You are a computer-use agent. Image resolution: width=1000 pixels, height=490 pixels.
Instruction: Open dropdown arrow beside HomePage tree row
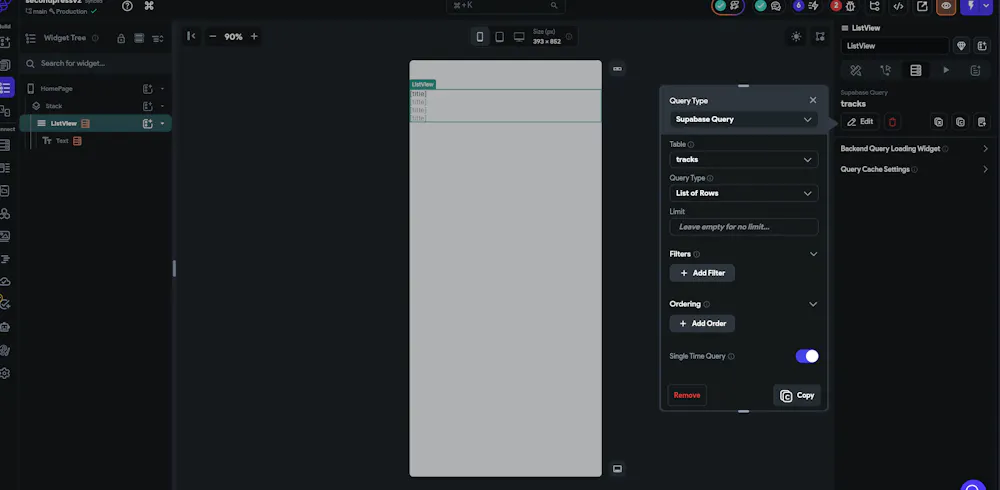[x=163, y=89]
